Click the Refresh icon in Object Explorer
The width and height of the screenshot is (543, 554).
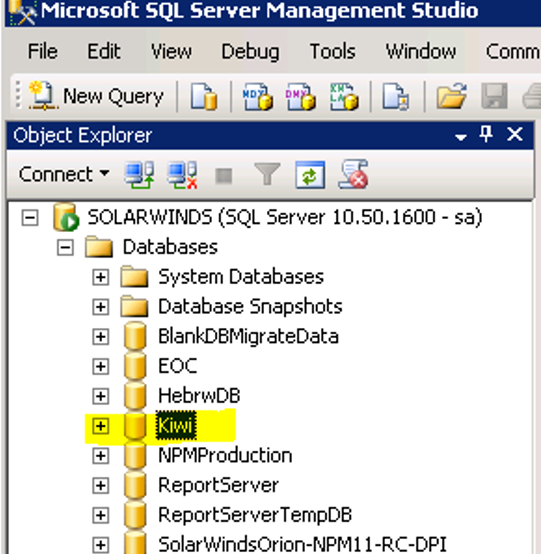[x=310, y=175]
